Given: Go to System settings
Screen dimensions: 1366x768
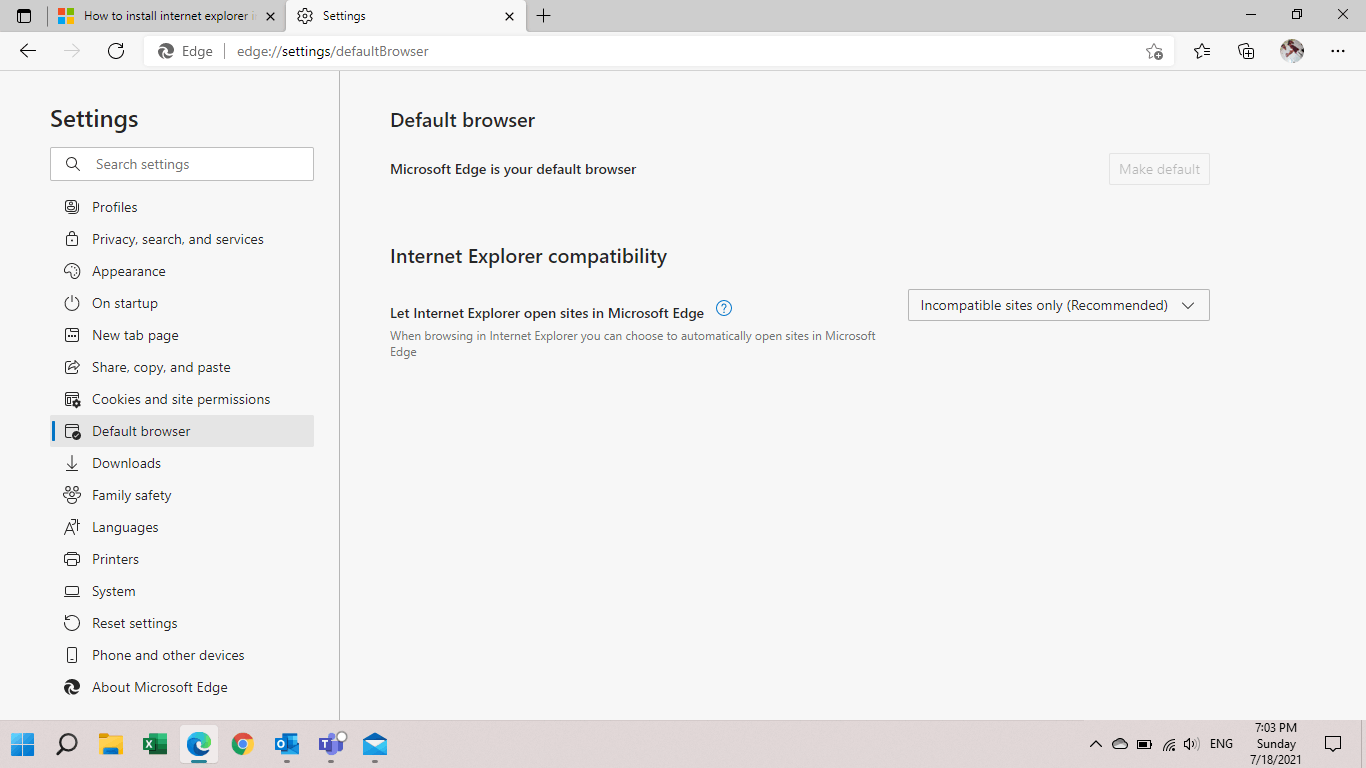Looking at the screenshot, I should tap(182, 591).
